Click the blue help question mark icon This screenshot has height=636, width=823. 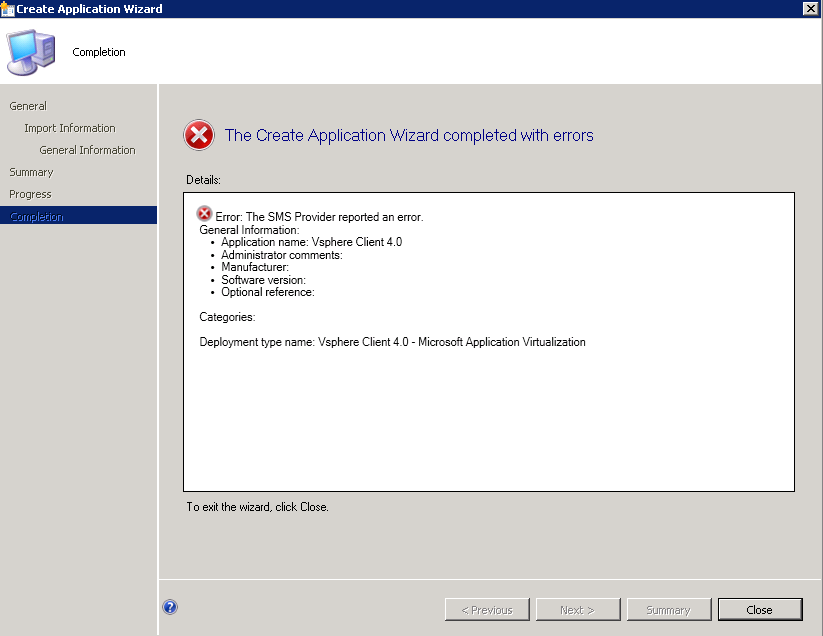(x=170, y=607)
